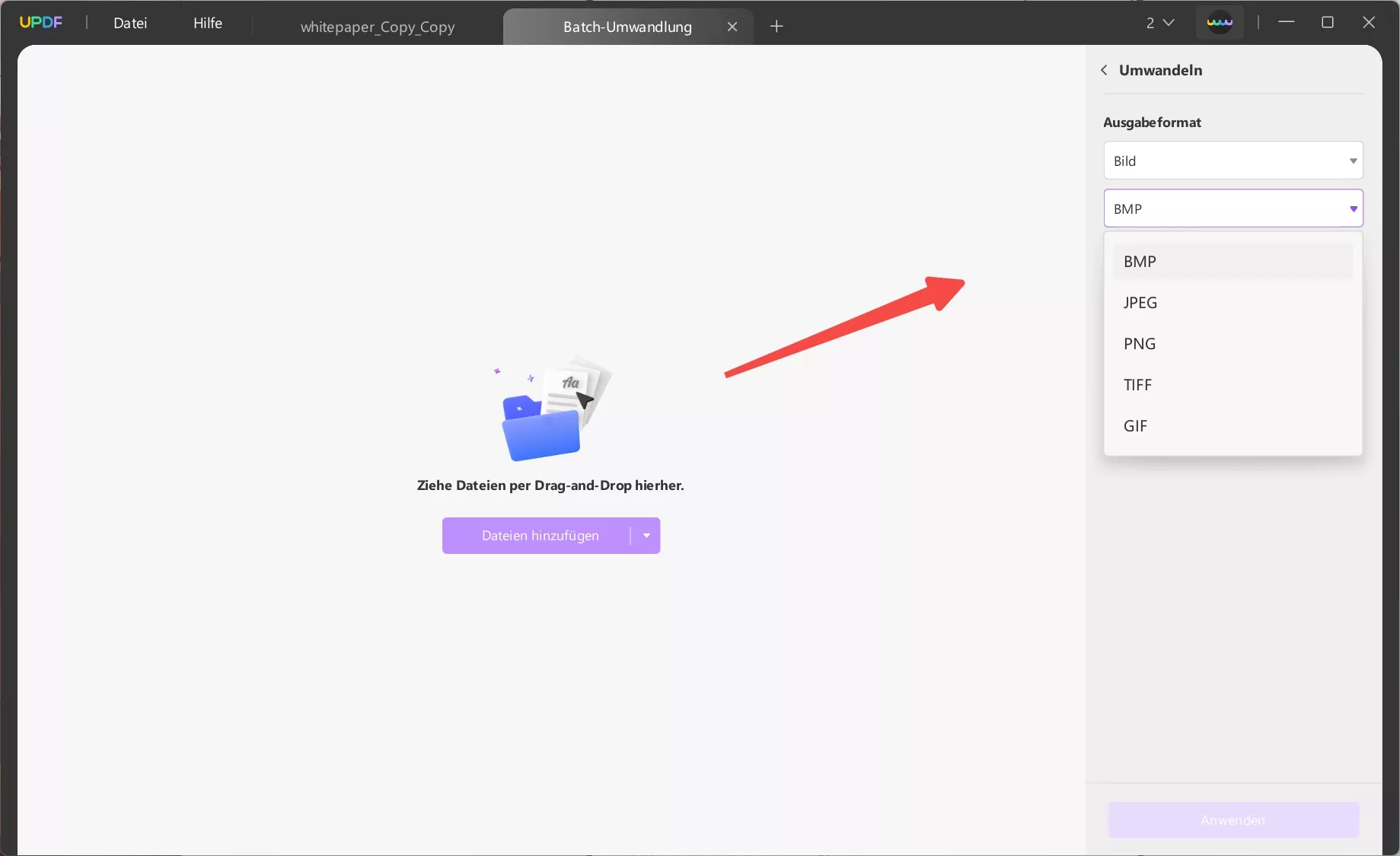Close the Batch-Umwandlung tab
The image size is (1400, 856).
coord(732,27)
